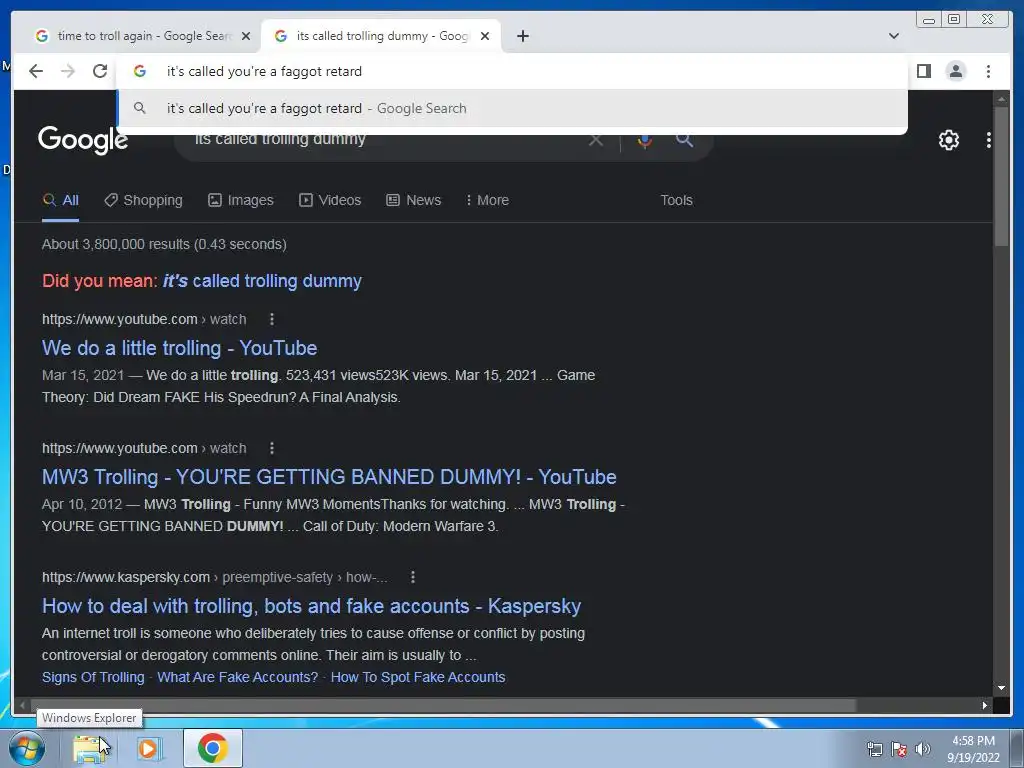
Task: Switch to 'time to troll again' tab
Action: click(x=142, y=36)
